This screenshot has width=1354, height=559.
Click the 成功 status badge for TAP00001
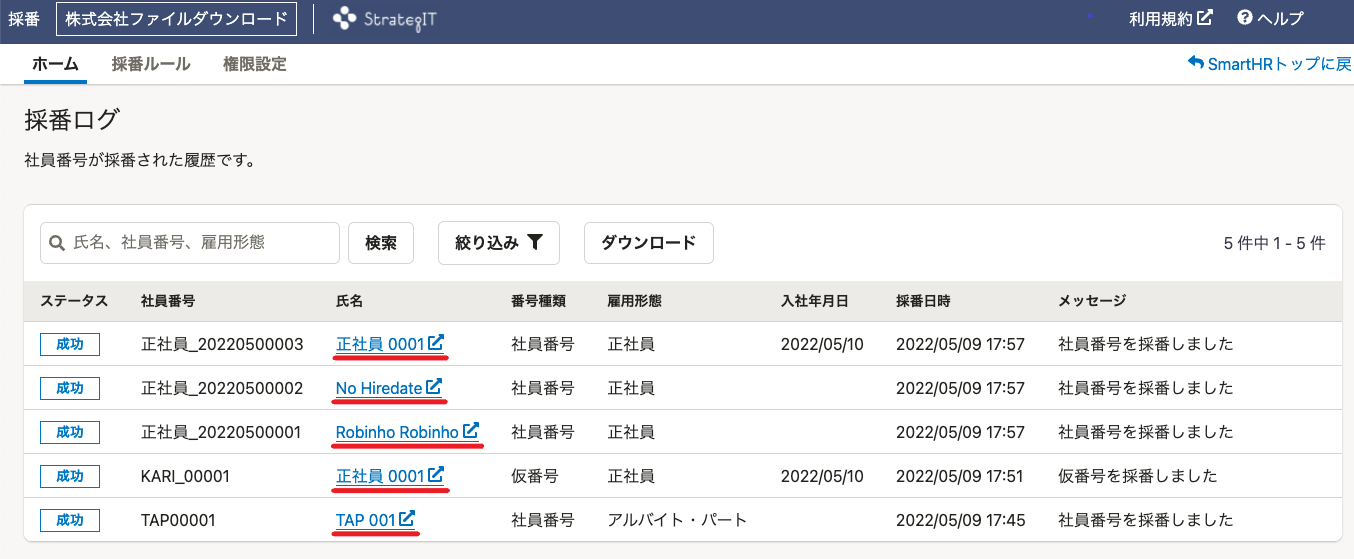[x=70, y=520]
